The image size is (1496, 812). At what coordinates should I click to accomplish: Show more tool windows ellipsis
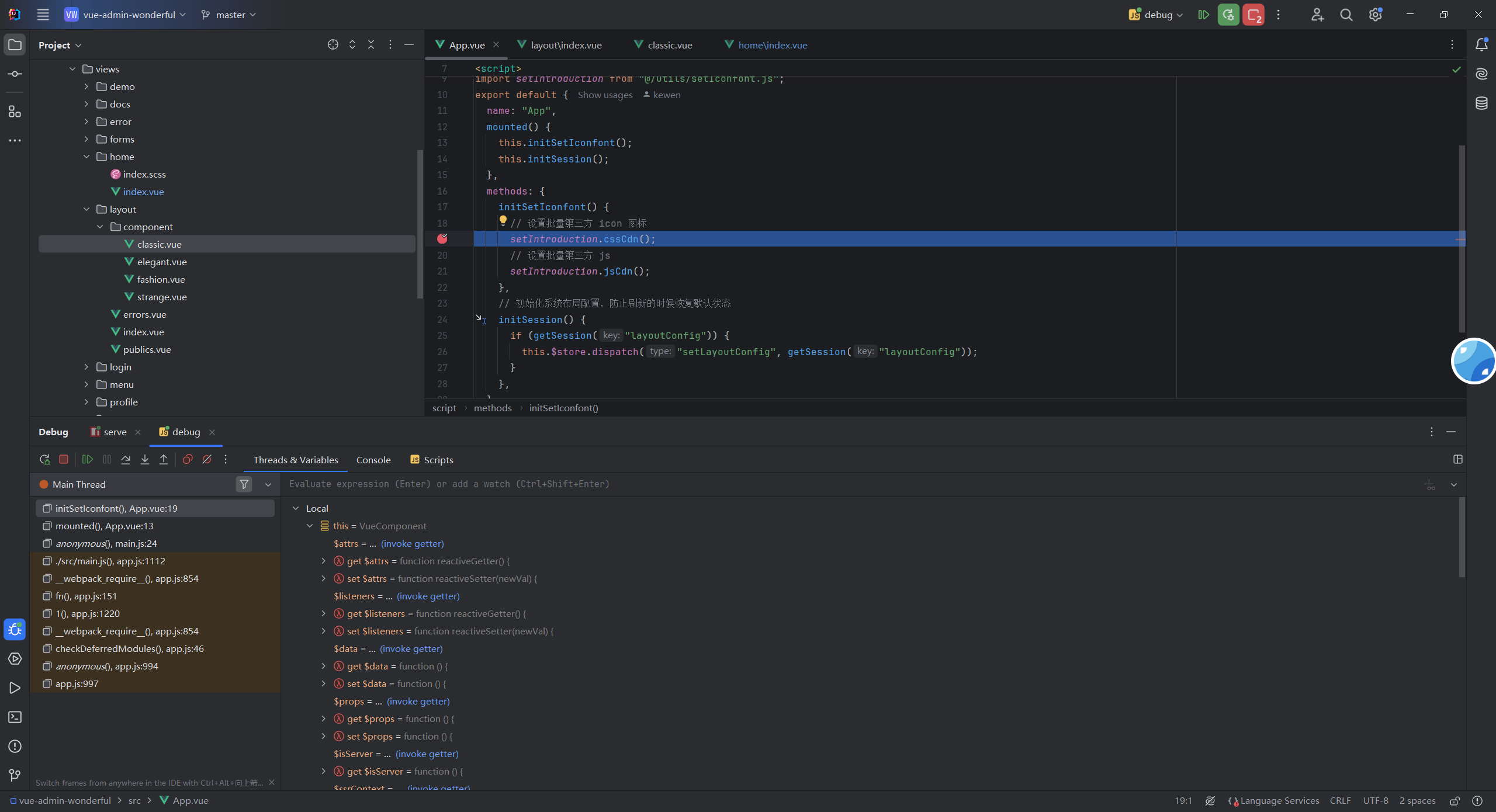tap(15, 140)
